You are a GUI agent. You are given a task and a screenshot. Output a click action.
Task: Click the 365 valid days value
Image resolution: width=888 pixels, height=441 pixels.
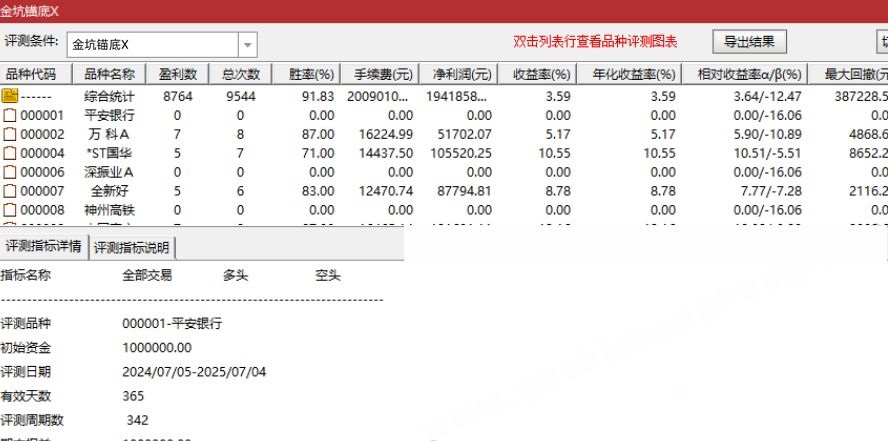click(133, 396)
